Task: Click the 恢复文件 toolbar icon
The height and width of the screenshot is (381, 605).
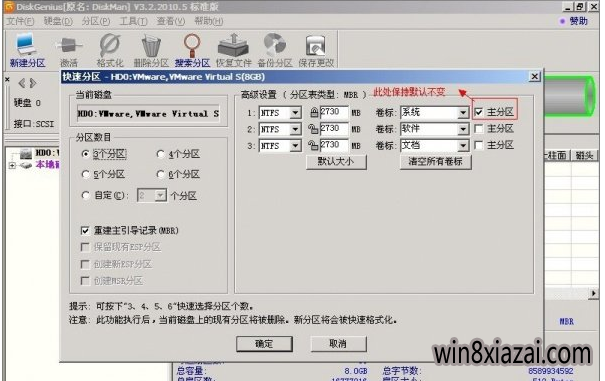Action: (233, 45)
